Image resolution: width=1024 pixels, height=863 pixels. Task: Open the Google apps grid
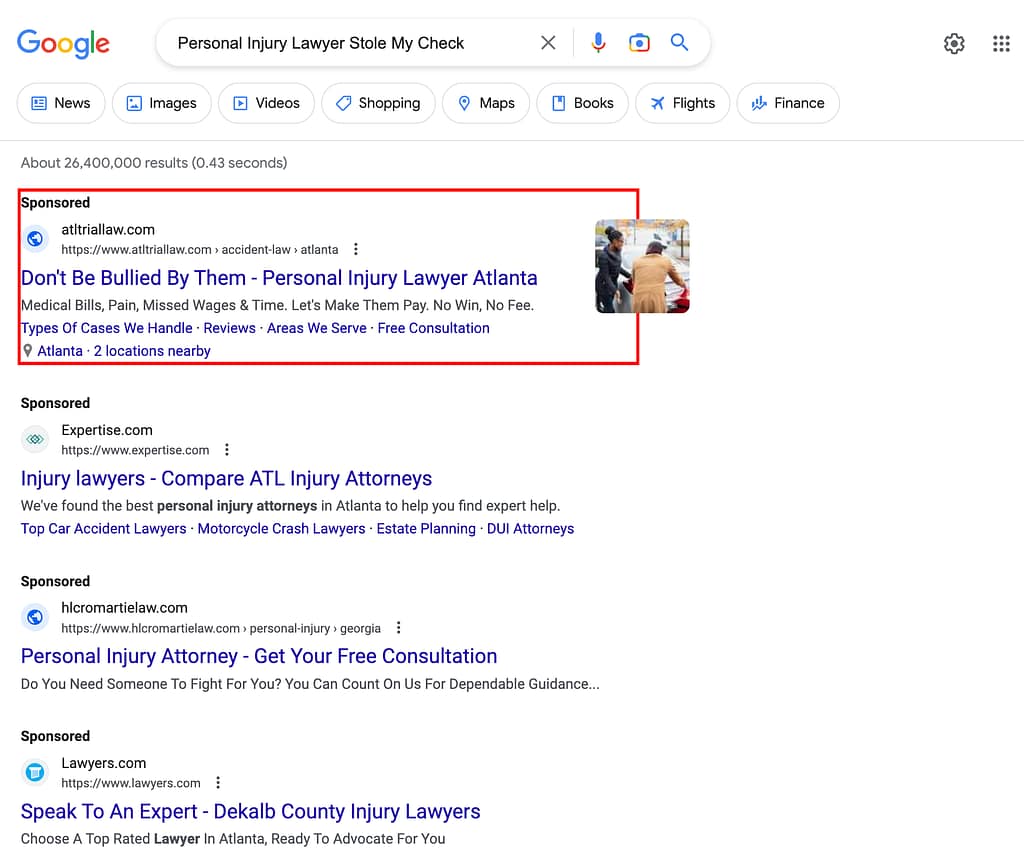[1001, 44]
